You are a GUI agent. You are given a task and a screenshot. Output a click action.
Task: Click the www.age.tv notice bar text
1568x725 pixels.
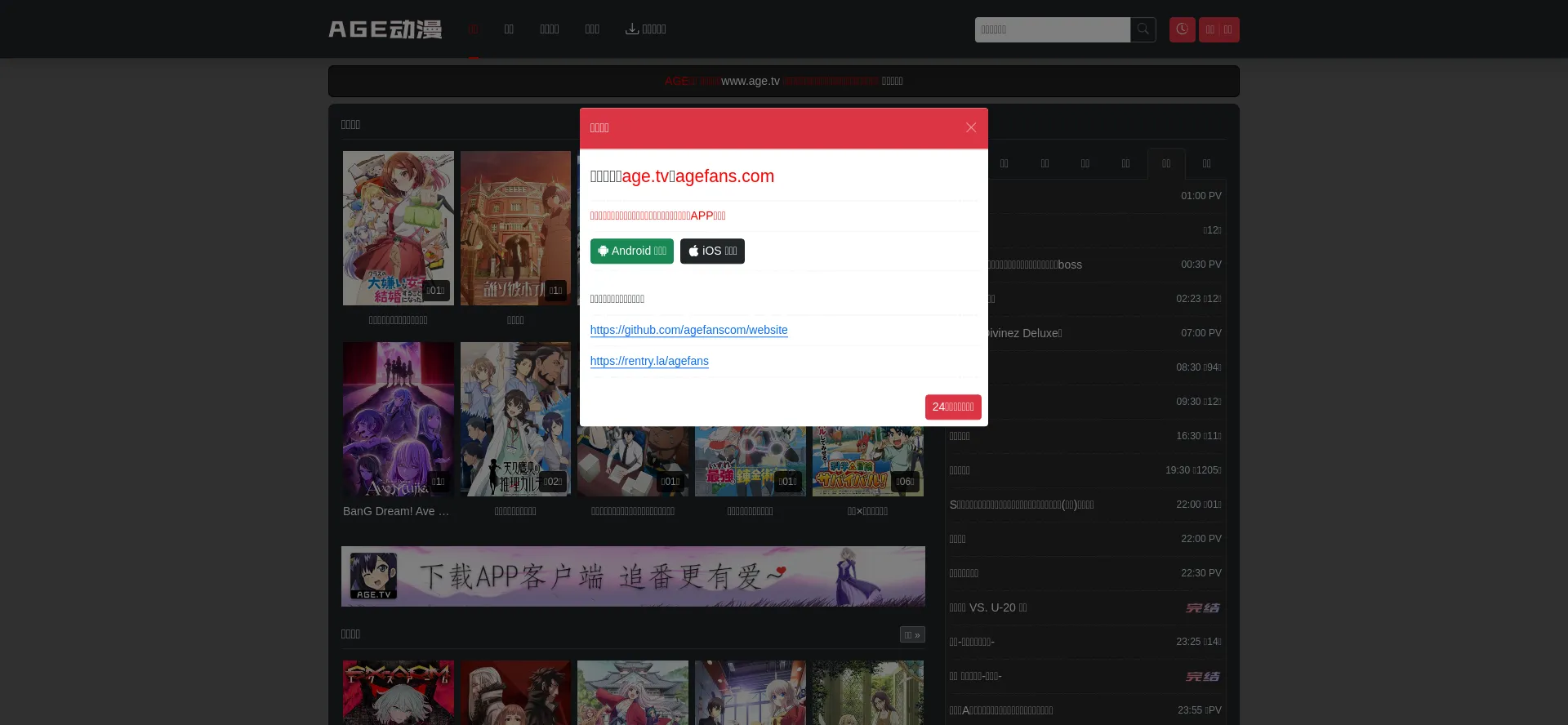[x=751, y=81]
